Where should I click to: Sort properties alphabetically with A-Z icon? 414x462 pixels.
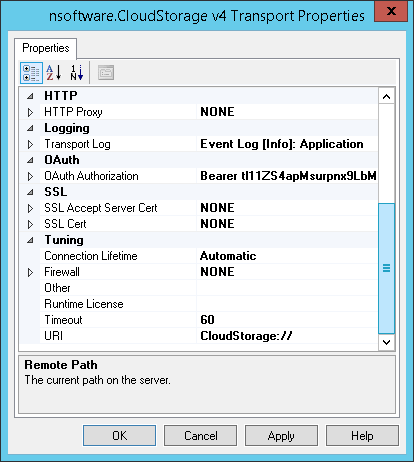[x=54, y=73]
